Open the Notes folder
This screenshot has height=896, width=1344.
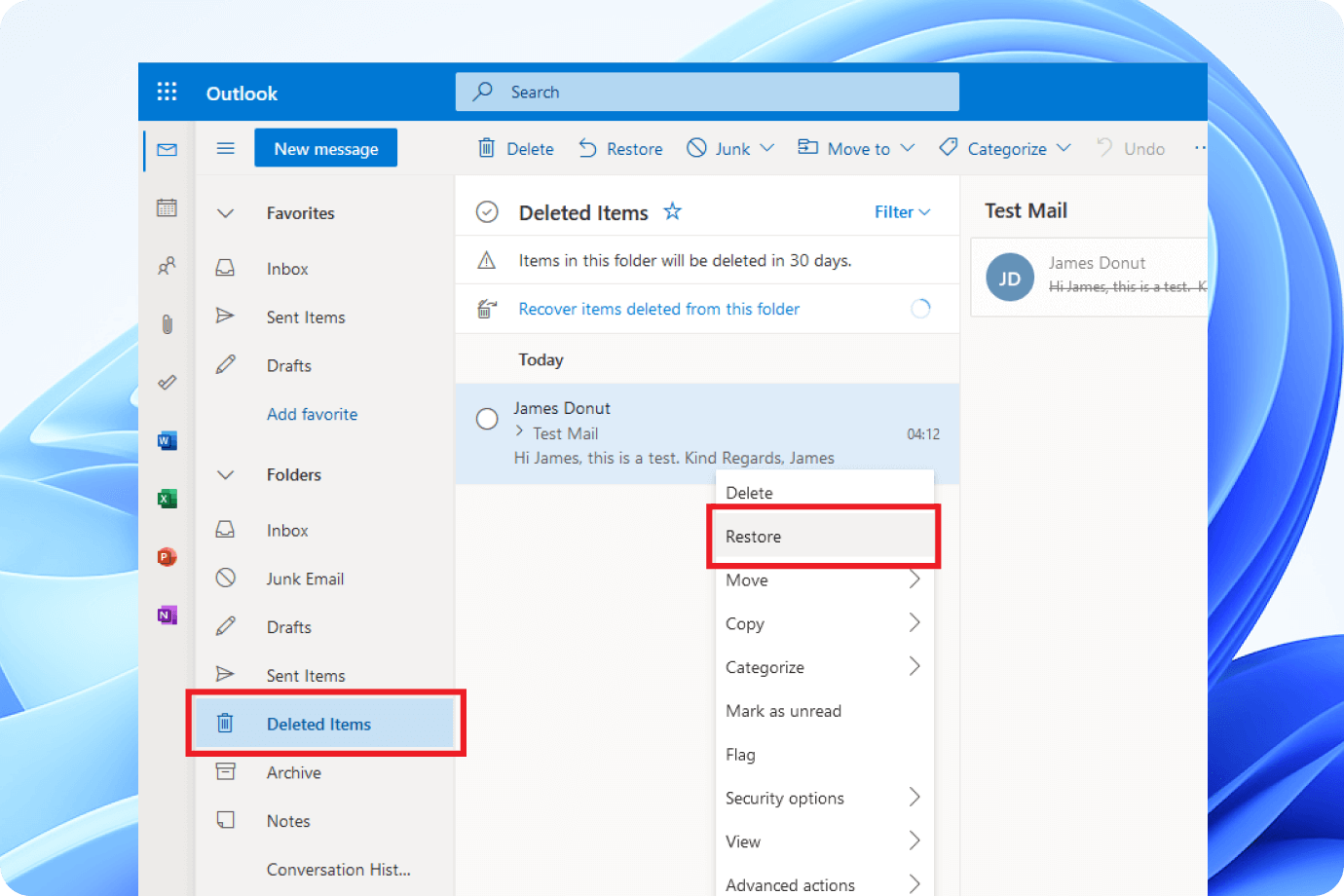coord(325,821)
